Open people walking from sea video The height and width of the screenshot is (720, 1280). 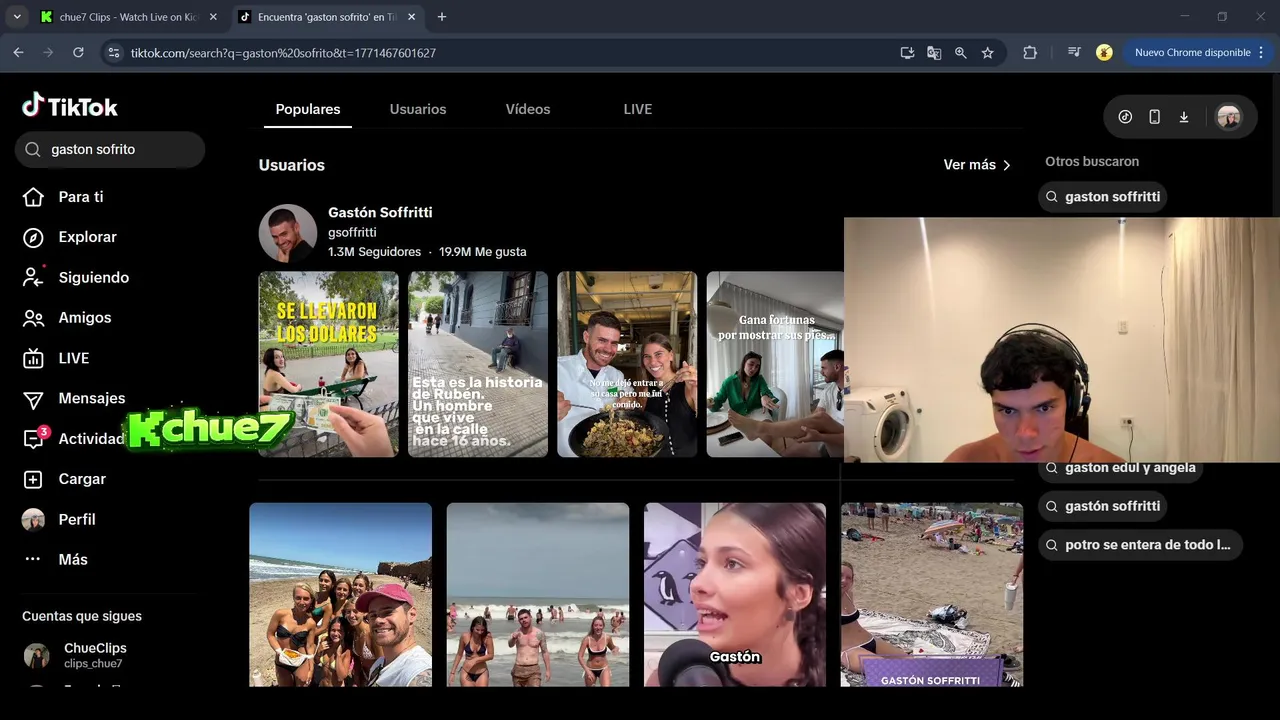pos(538,594)
